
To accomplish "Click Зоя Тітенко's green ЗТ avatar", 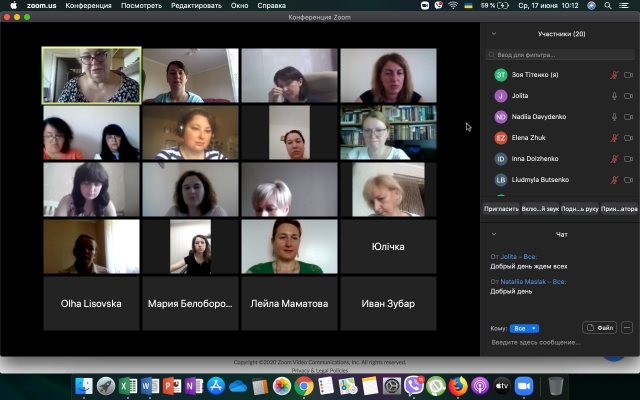I will 500,75.
